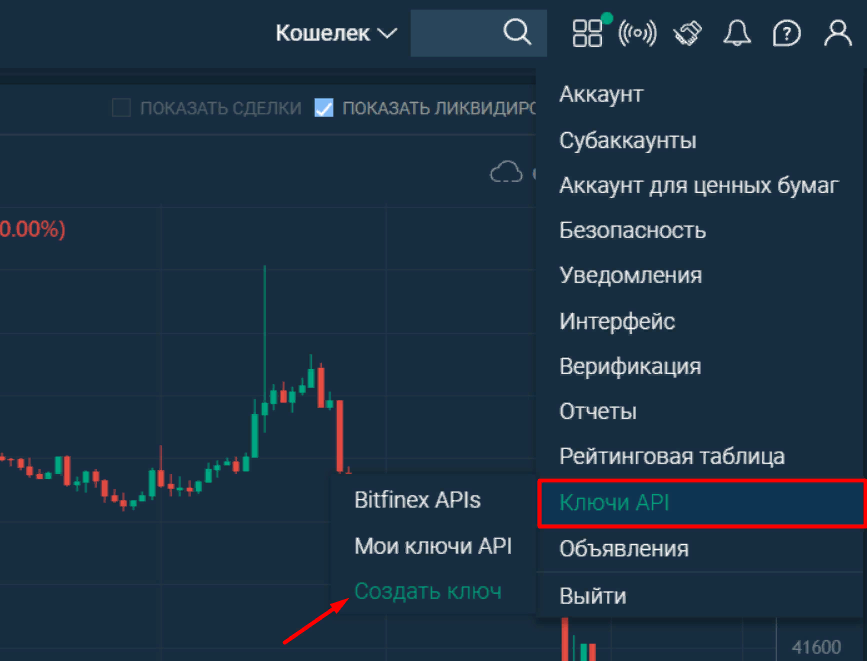Open the help question mark icon

[x=787, y=34]
